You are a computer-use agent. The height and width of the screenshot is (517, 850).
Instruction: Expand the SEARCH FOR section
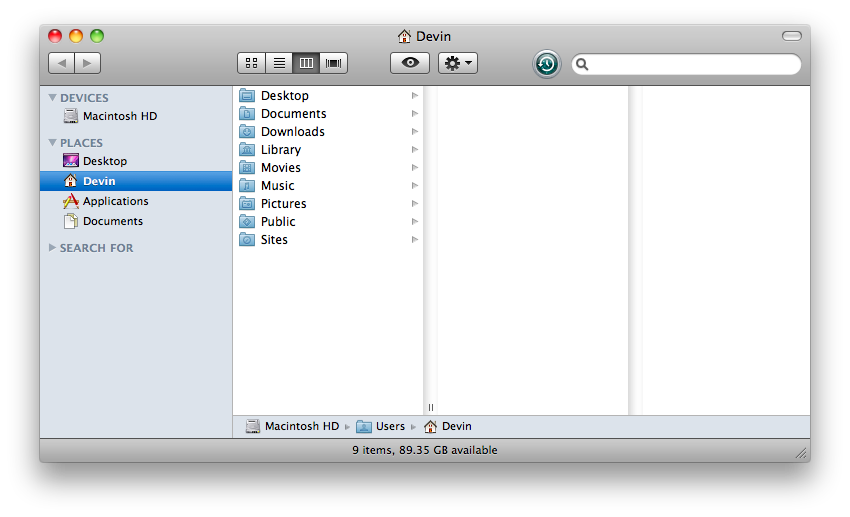pos(53,248)
